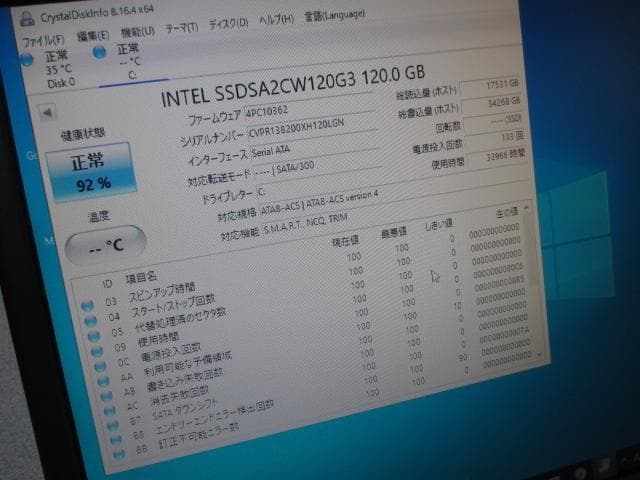Select the 利用可能な予備領域 attribute row
Screen dimensions: 640x480
311,335
